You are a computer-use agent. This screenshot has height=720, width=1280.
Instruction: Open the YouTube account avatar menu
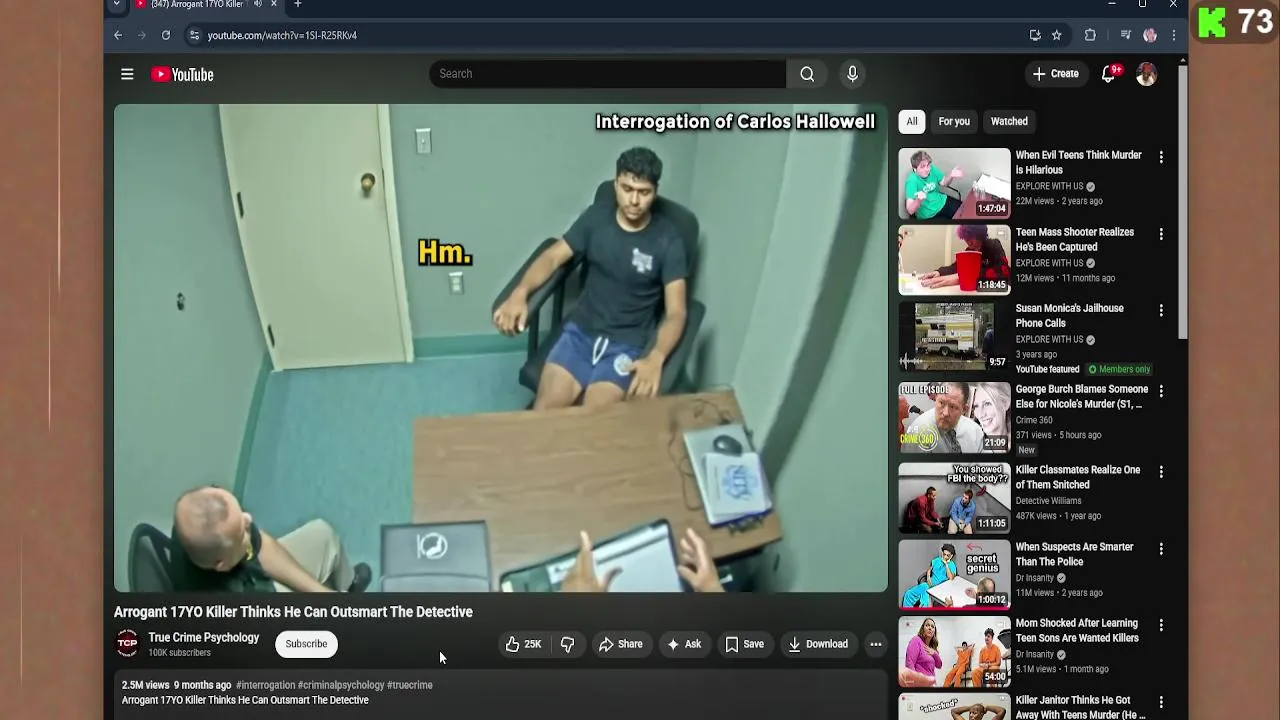(1146, 74)
